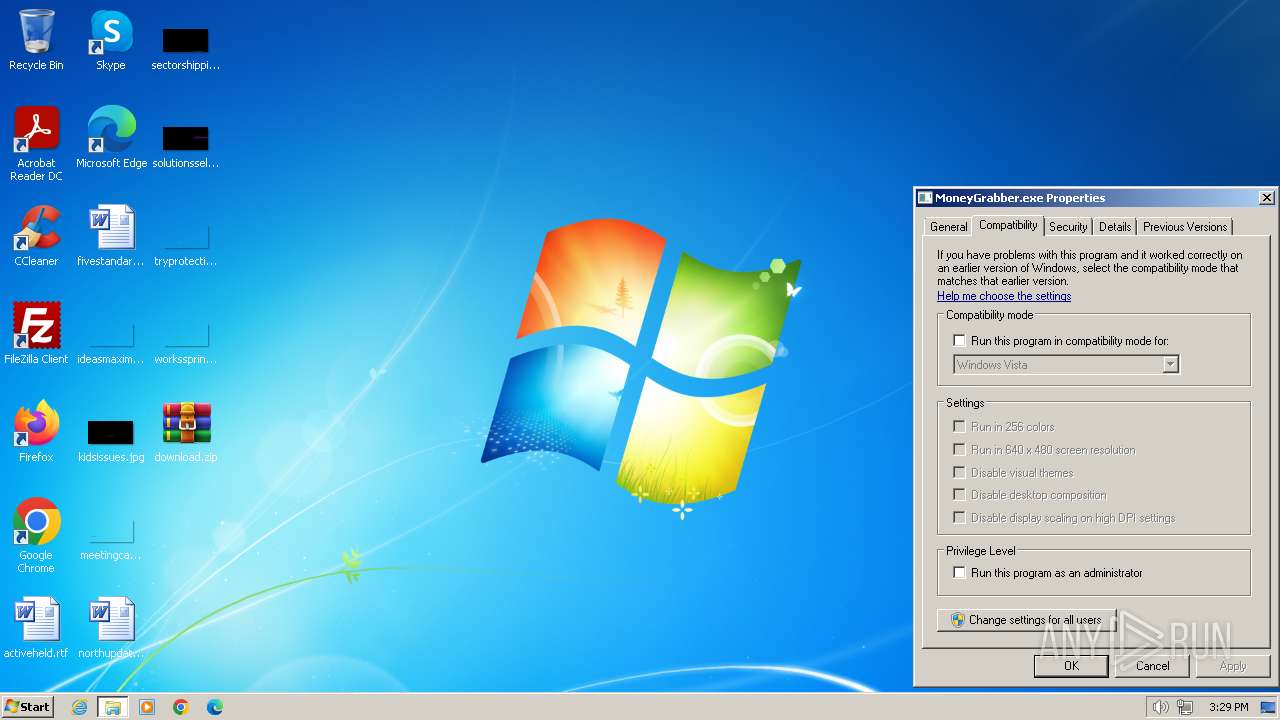Open Chrome from the taskbar
Screen dimensions: 1280x720
tap(181, 707)
